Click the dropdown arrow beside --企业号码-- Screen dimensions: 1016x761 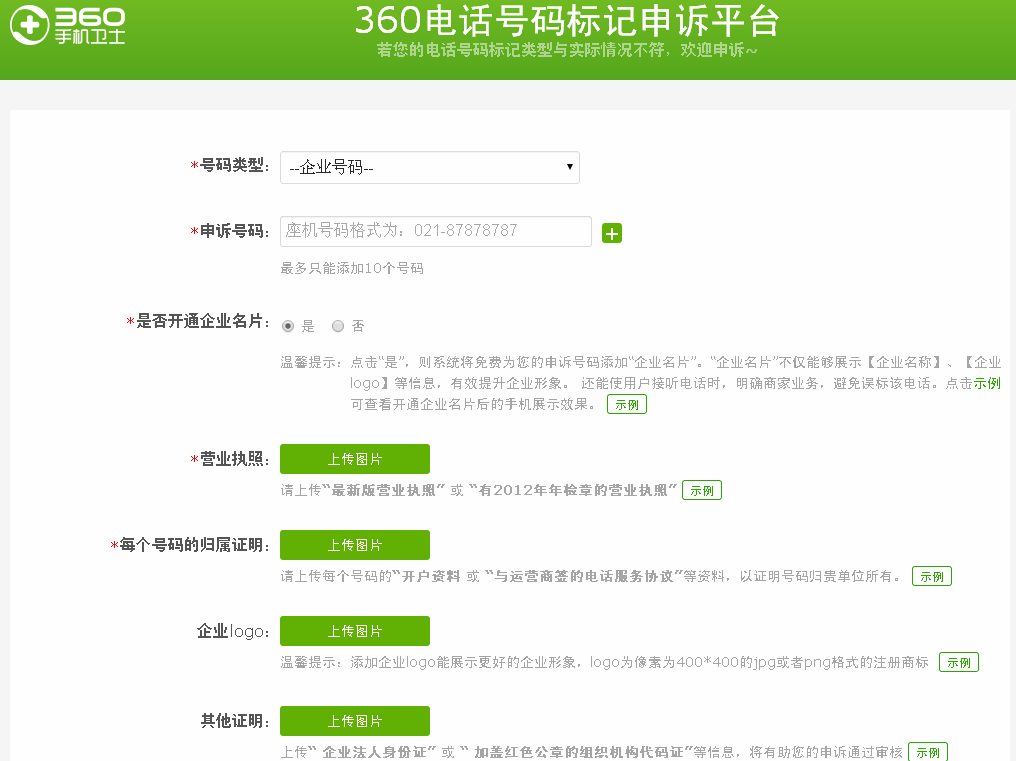pos(568,167)
